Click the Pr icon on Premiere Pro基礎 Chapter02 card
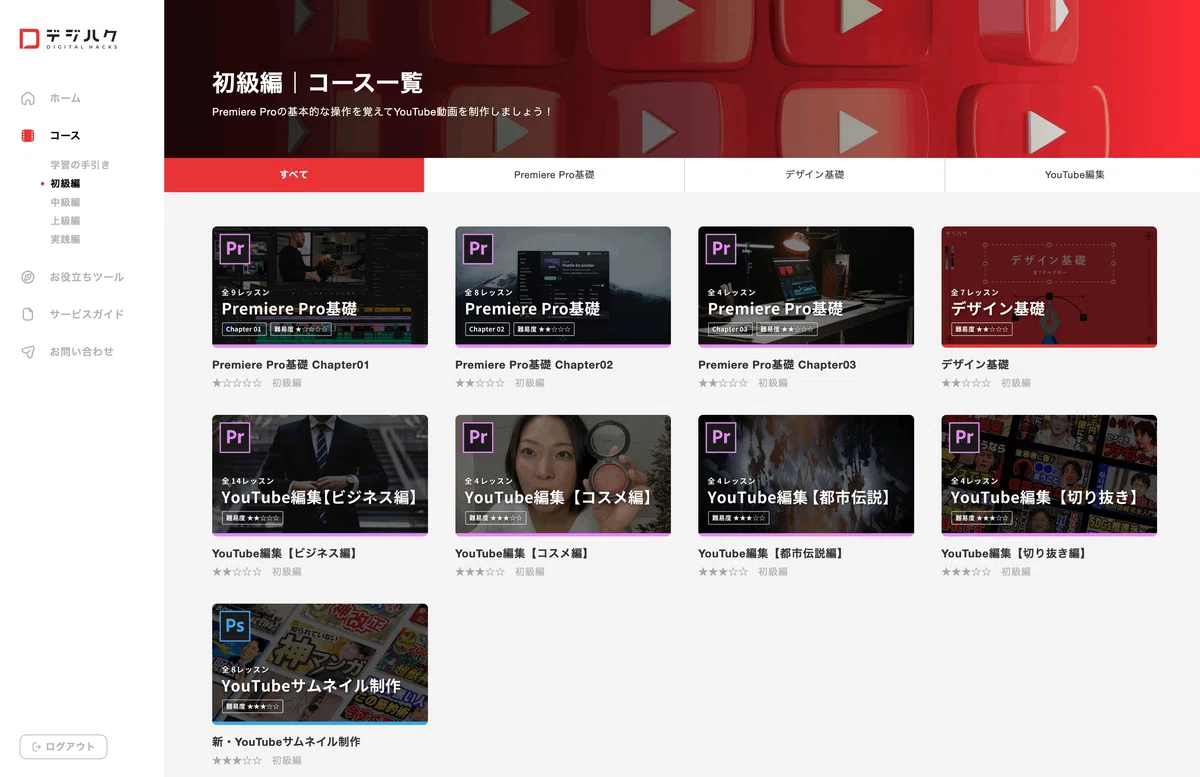1200x777 pixels. click(478, 248)
